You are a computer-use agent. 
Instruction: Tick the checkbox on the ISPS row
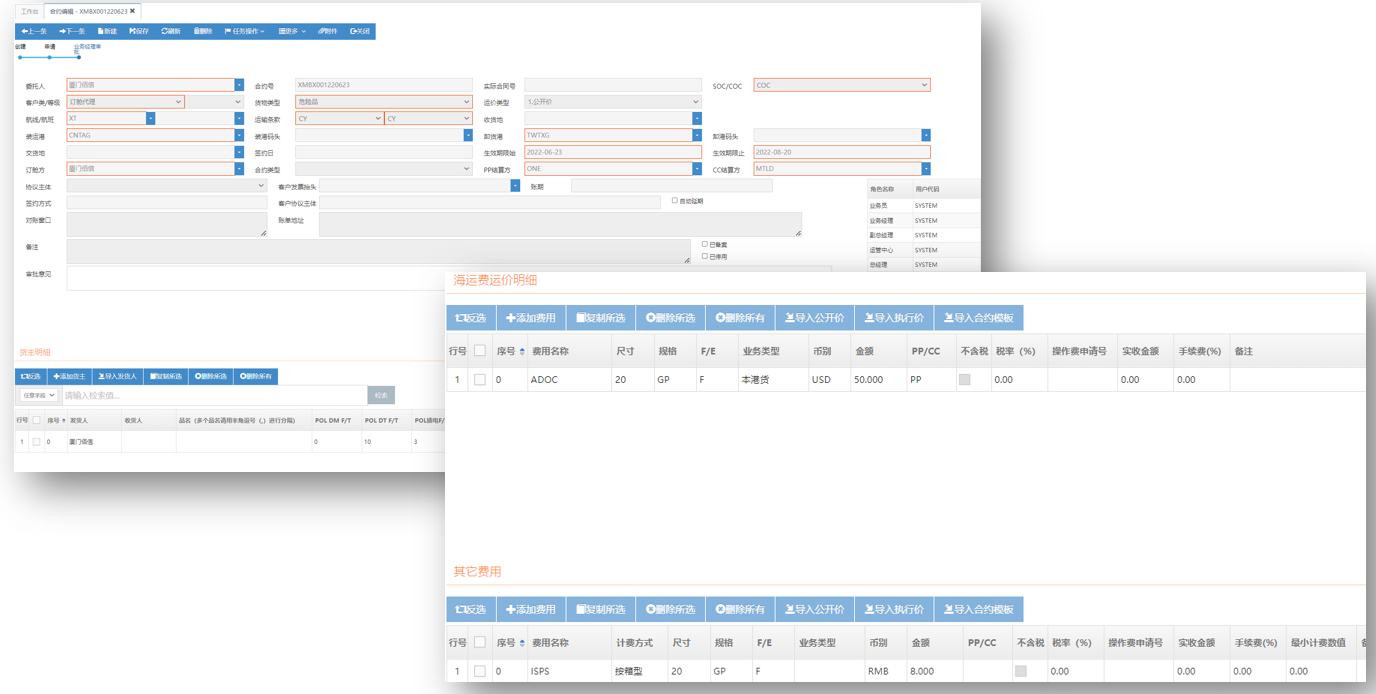(x=480, y=671)
